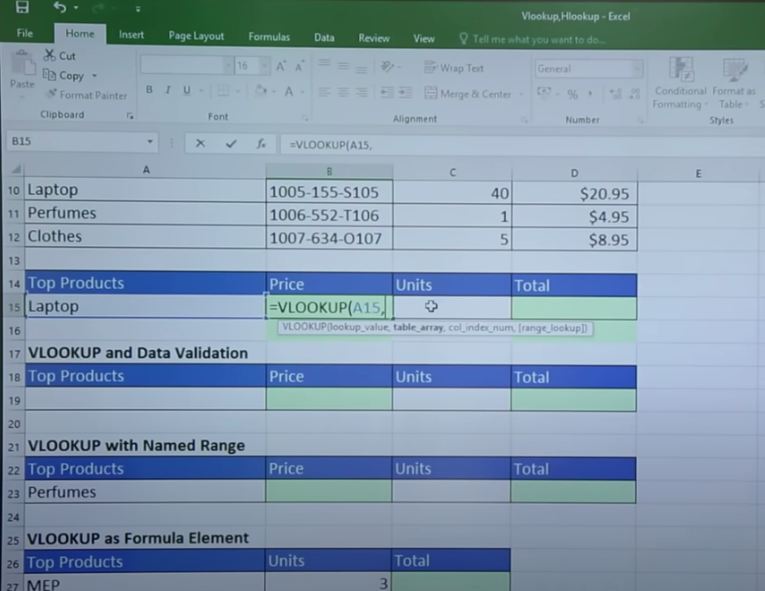Toggle Bold formatting

pyautogui.click(x=149, y=89)
